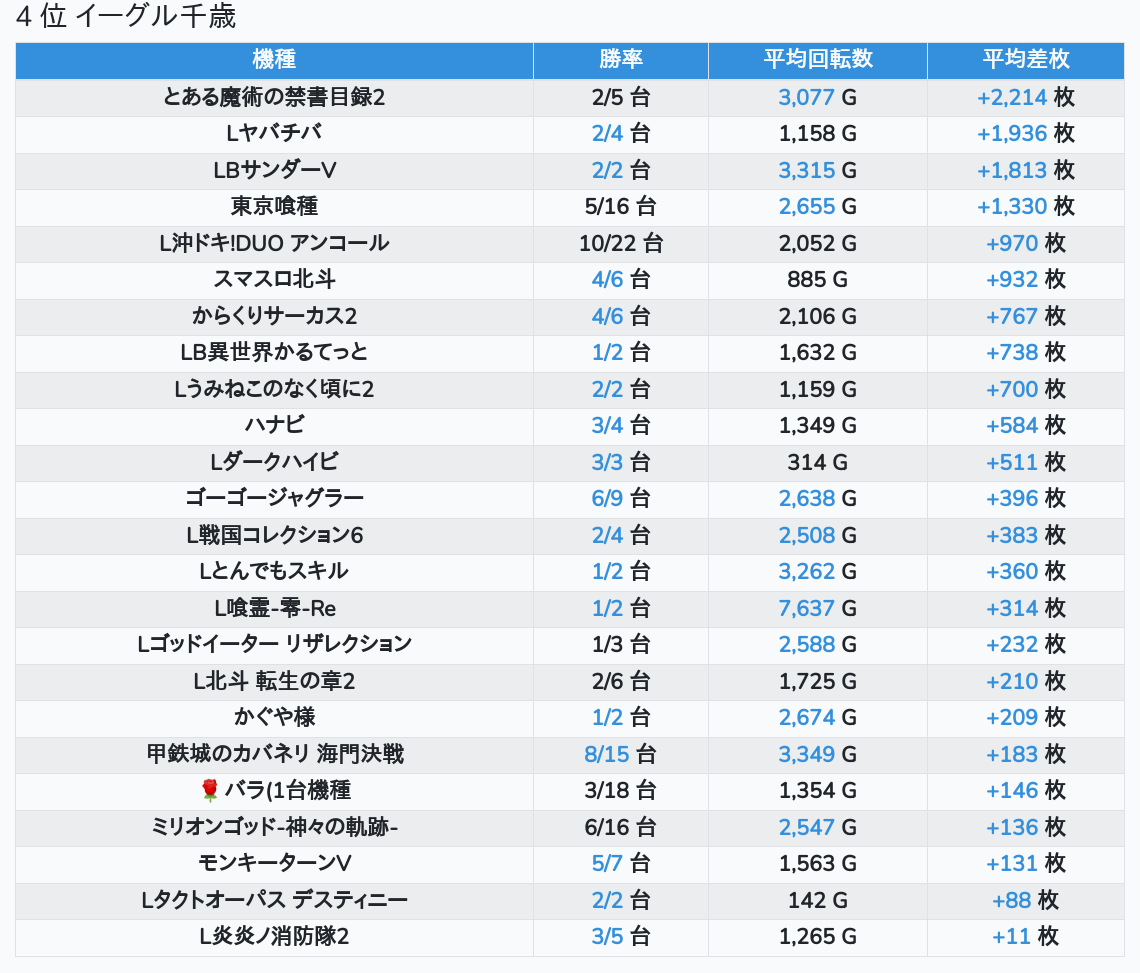This screenshot has width=1140, height=973.
Task: Select Lタクトオーパス デスティニー name
Action: pos(274,900)
